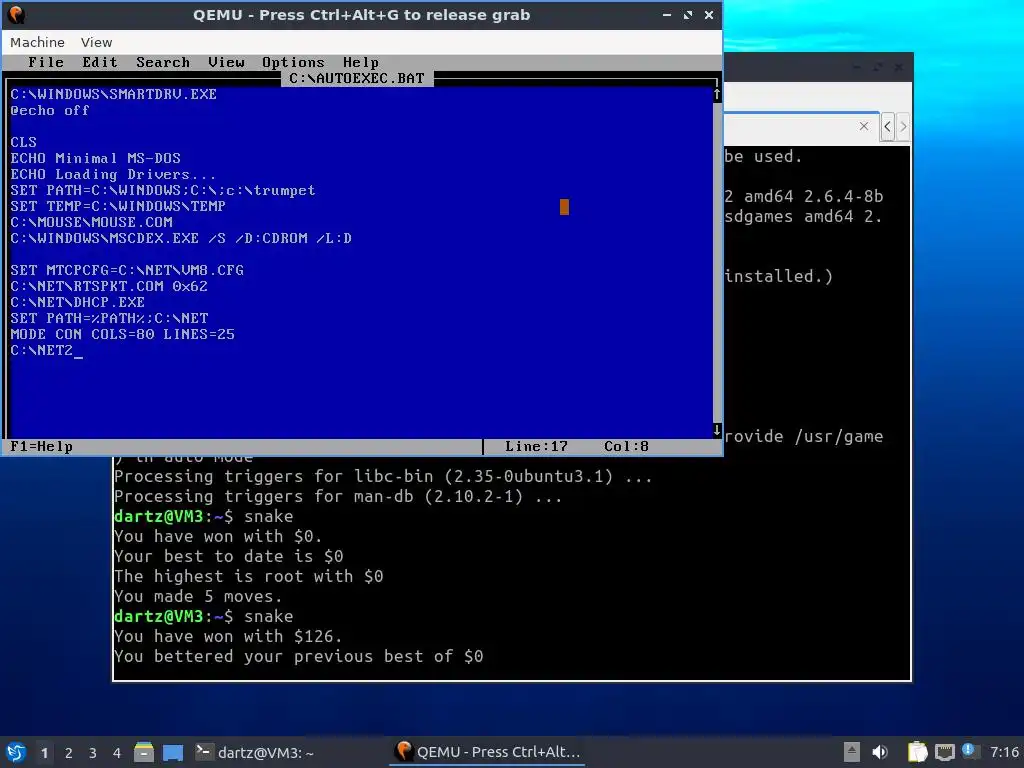The width and height of the screenshot is (1024, 768).
Task: Switch to workspace 2
Action: [69, 753]
